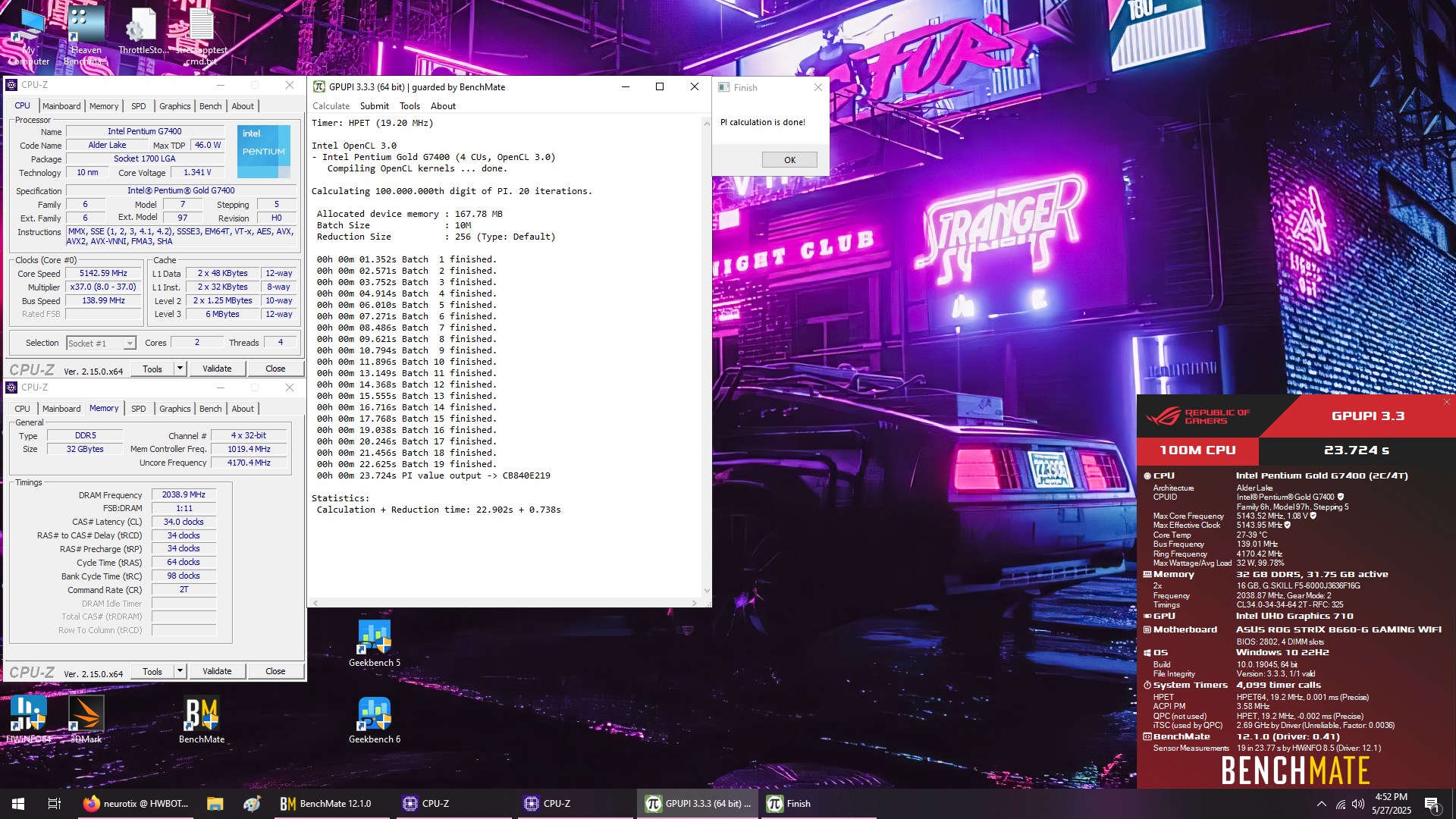Open notification center icon
The height and width of the screenshot is (819, 1456).
point(1432,804)
